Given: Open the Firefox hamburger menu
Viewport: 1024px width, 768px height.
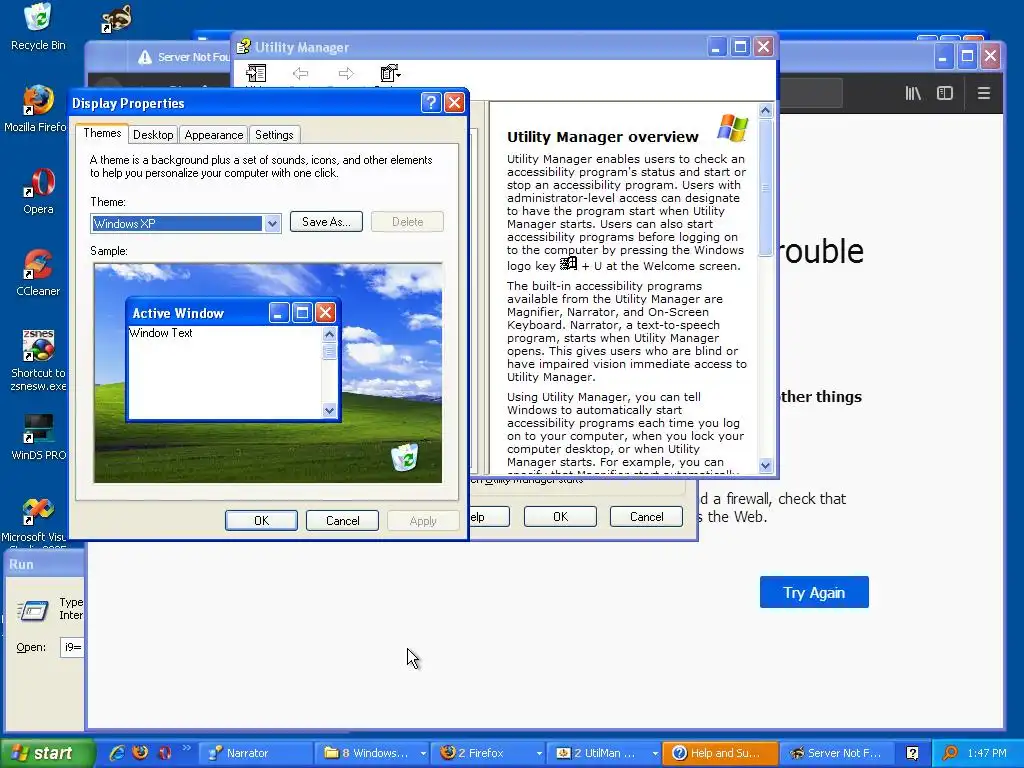Looking at the screenshot, I should (984, 93).
